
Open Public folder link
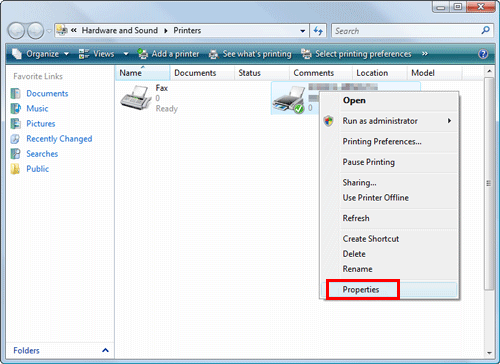click(38, 169)
